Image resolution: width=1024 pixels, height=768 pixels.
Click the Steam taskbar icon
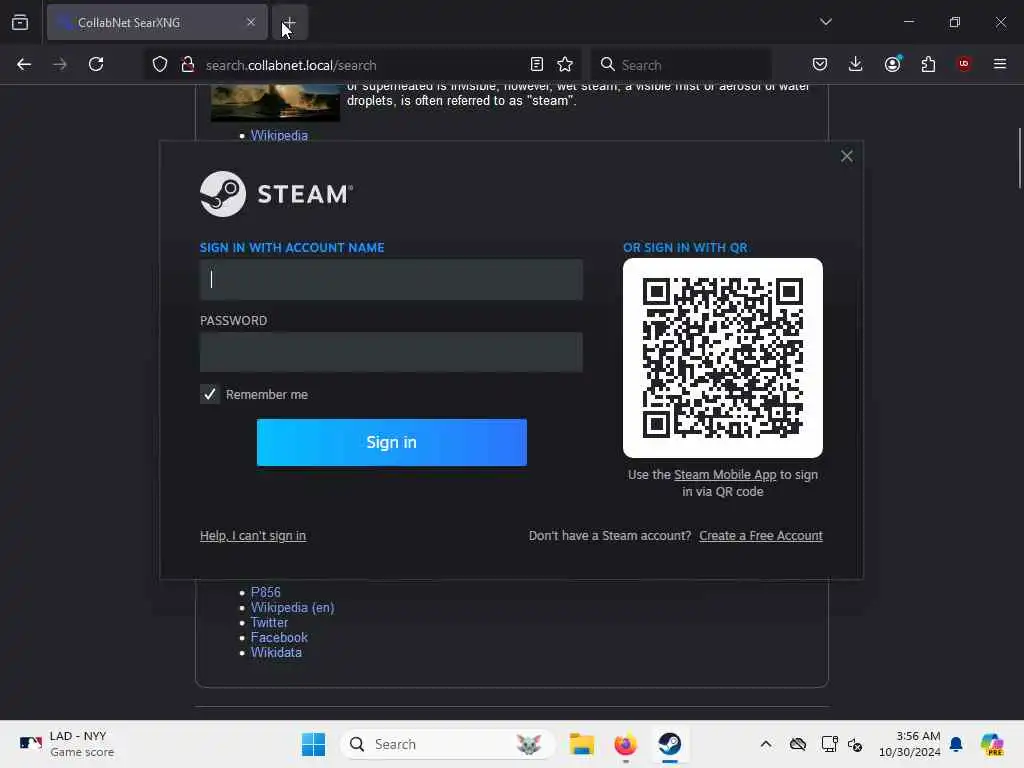tap(670, 744)
